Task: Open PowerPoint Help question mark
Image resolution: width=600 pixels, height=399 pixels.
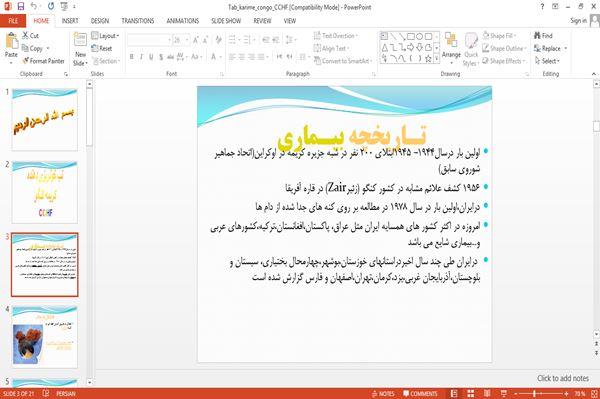Action: click(x=542, y=6)
